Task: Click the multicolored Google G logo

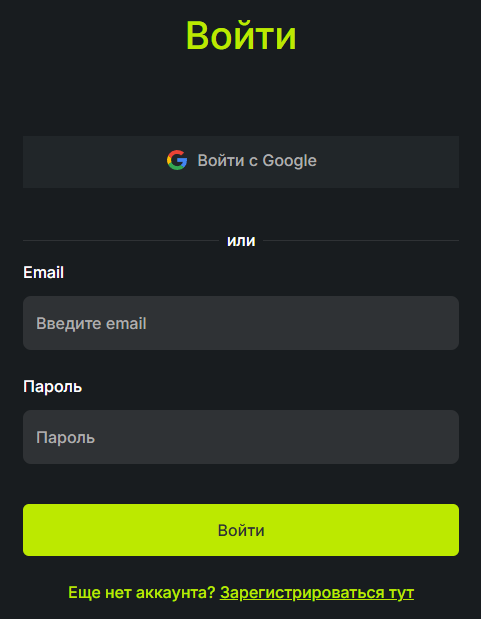Action: click(177, 160)
